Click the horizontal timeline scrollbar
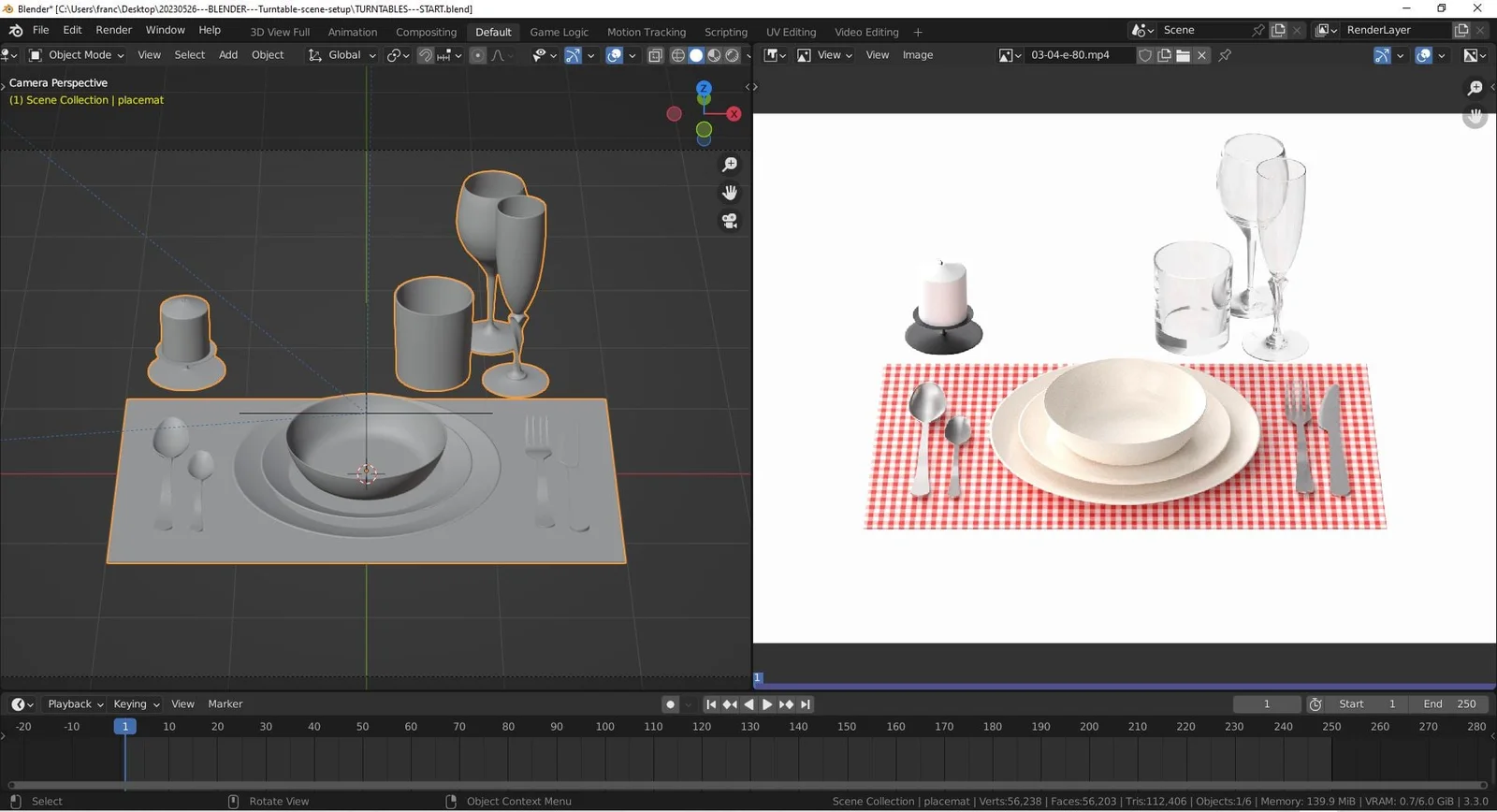The width and height of the screenshot is (1497, 812). pos(747,786)
